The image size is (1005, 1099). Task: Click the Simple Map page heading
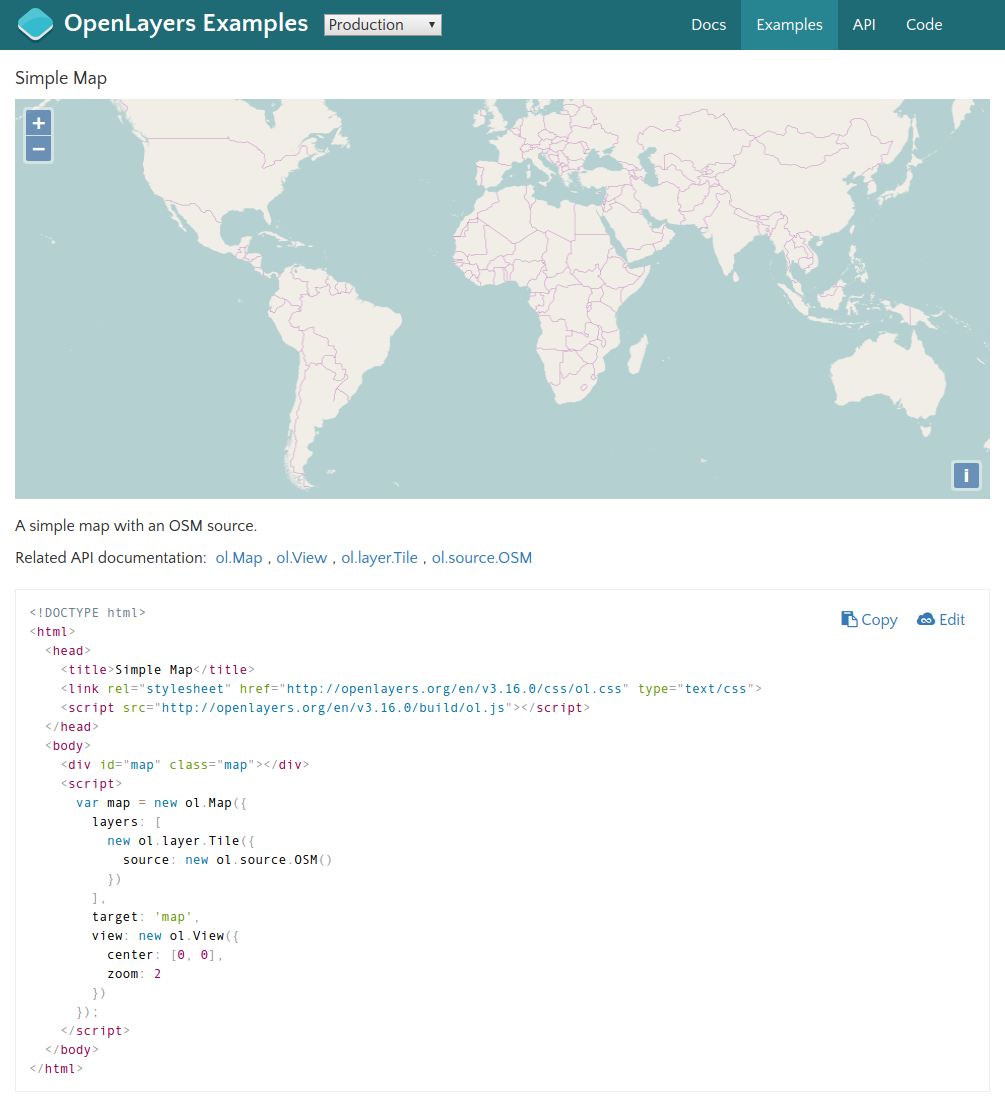coord(61,78)
